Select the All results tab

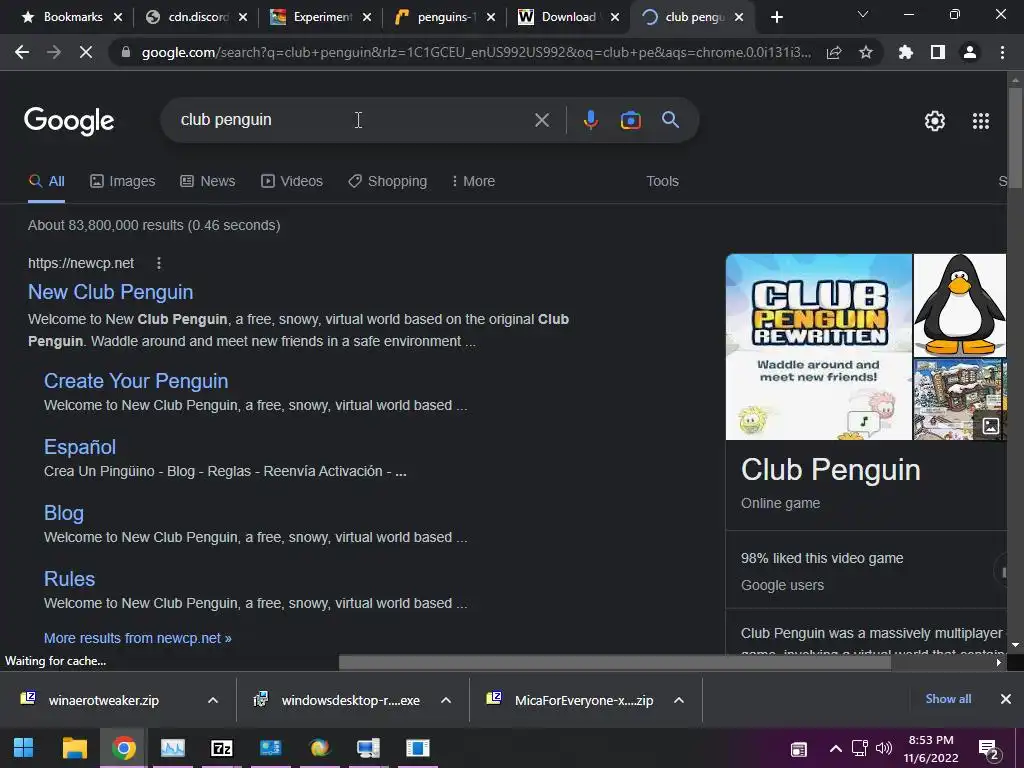(x=46, y=181)
